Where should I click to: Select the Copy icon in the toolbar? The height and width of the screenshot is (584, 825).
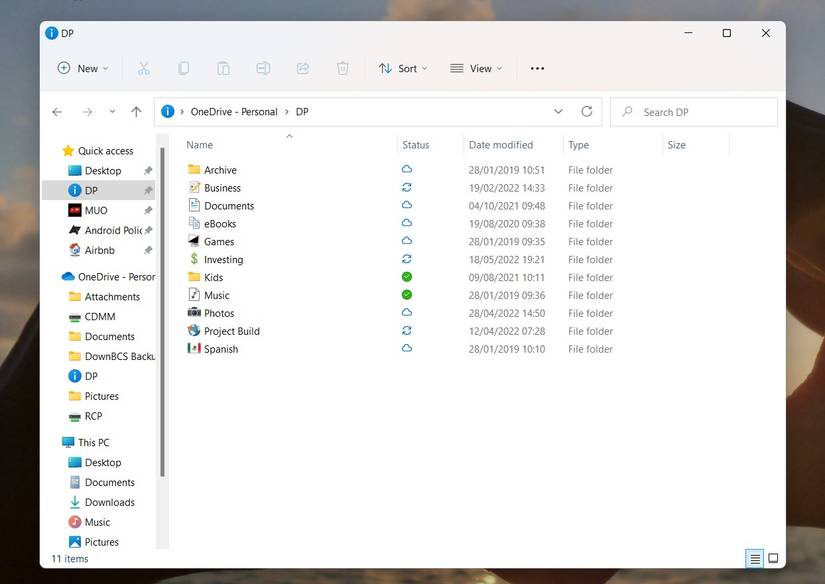(x=183, y=68)
